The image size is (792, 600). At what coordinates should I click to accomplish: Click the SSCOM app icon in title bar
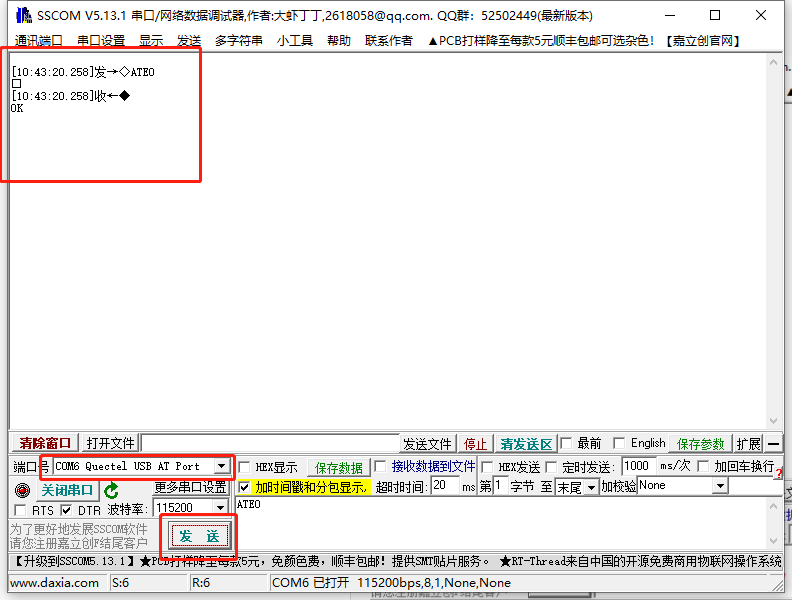[x=23, y=15]
